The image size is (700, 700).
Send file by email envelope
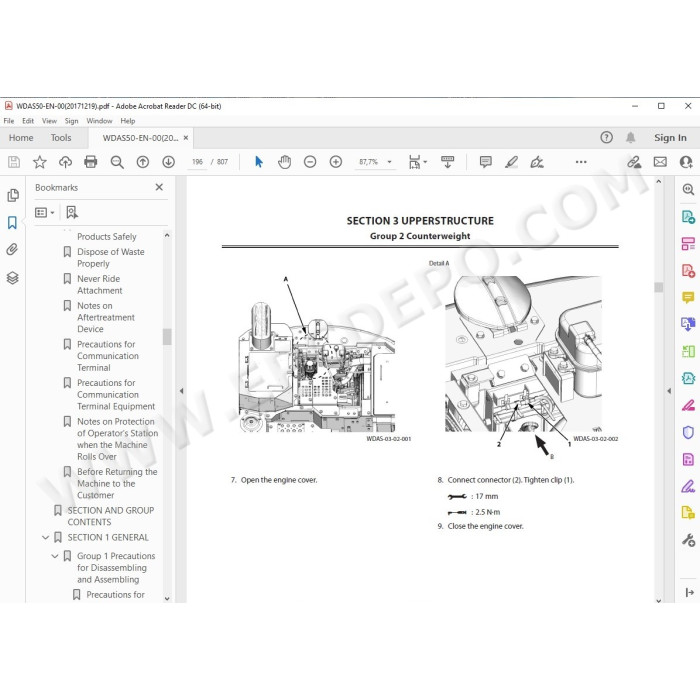(660, 162)
